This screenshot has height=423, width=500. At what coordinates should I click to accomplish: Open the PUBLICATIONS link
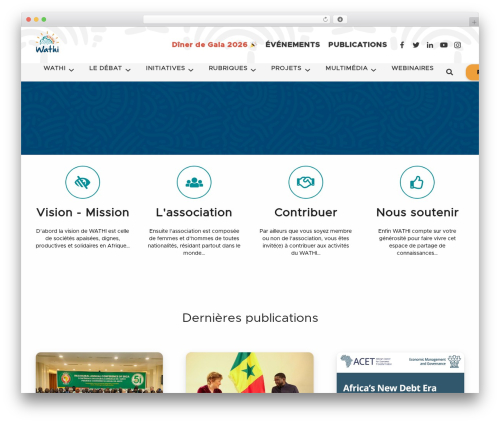pyautogui.click(x=358, y=44)
